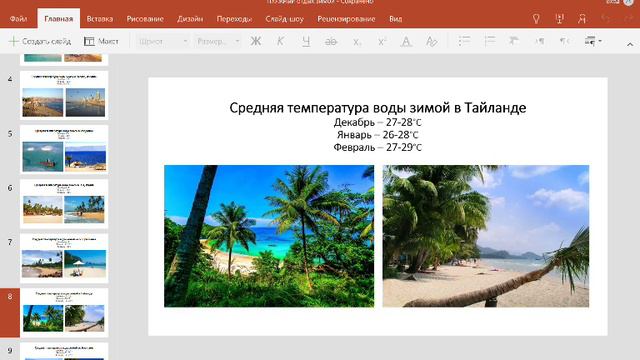Select slide 8 thumbnail
This screenshot has height=360, width=640.
64,312
